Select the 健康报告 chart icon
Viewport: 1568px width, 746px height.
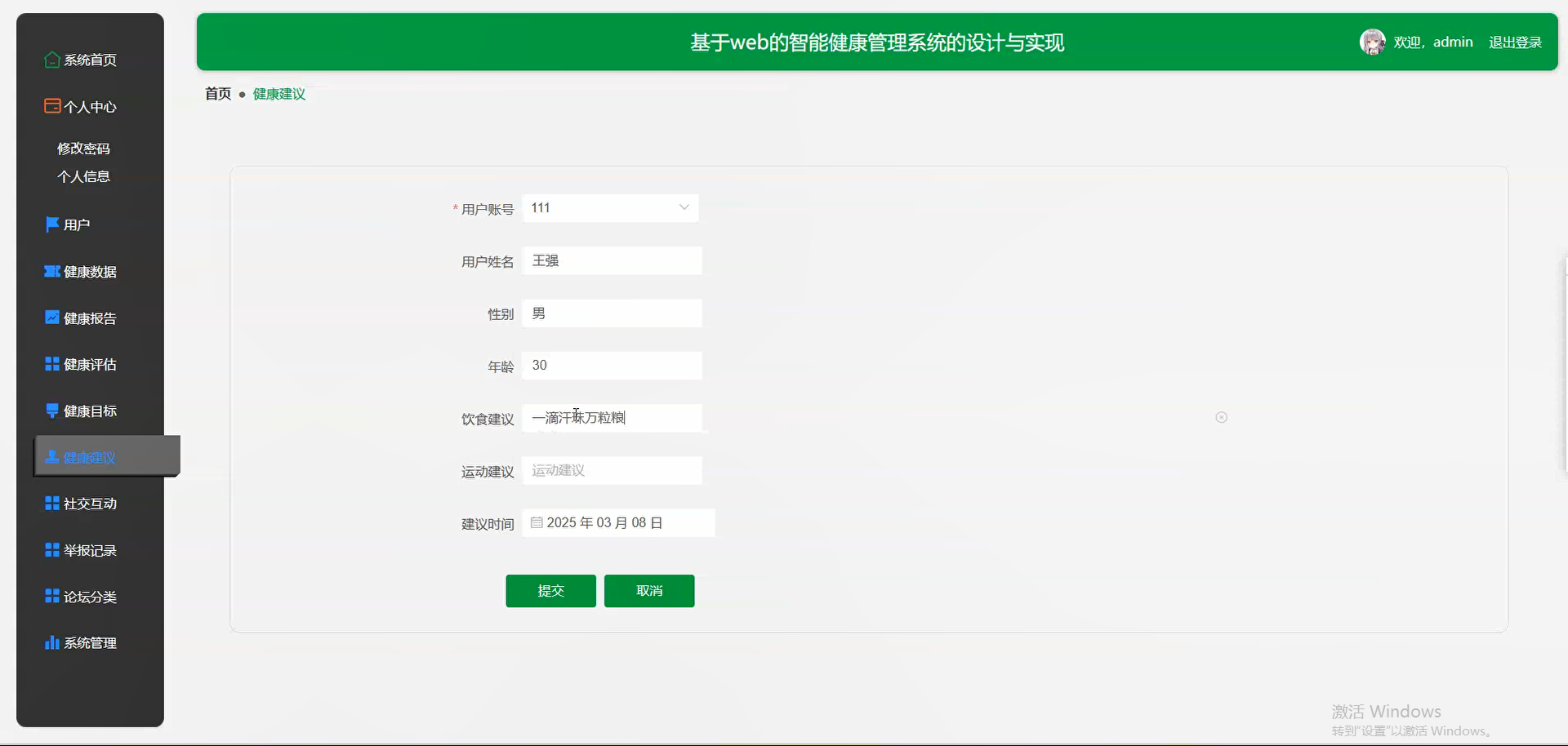[x=51, y=317]
